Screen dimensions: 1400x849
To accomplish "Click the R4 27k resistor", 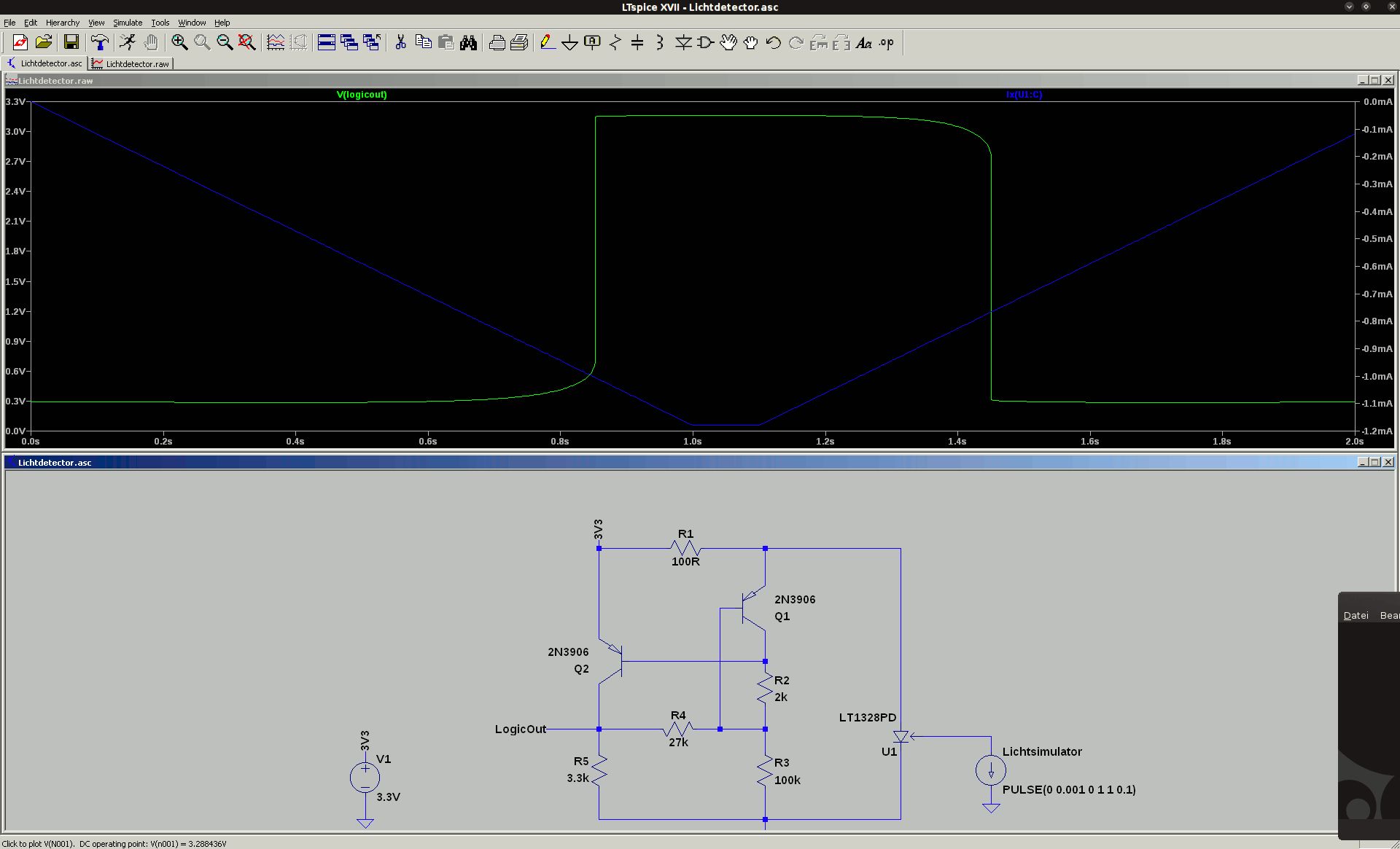I will (678, 729).
